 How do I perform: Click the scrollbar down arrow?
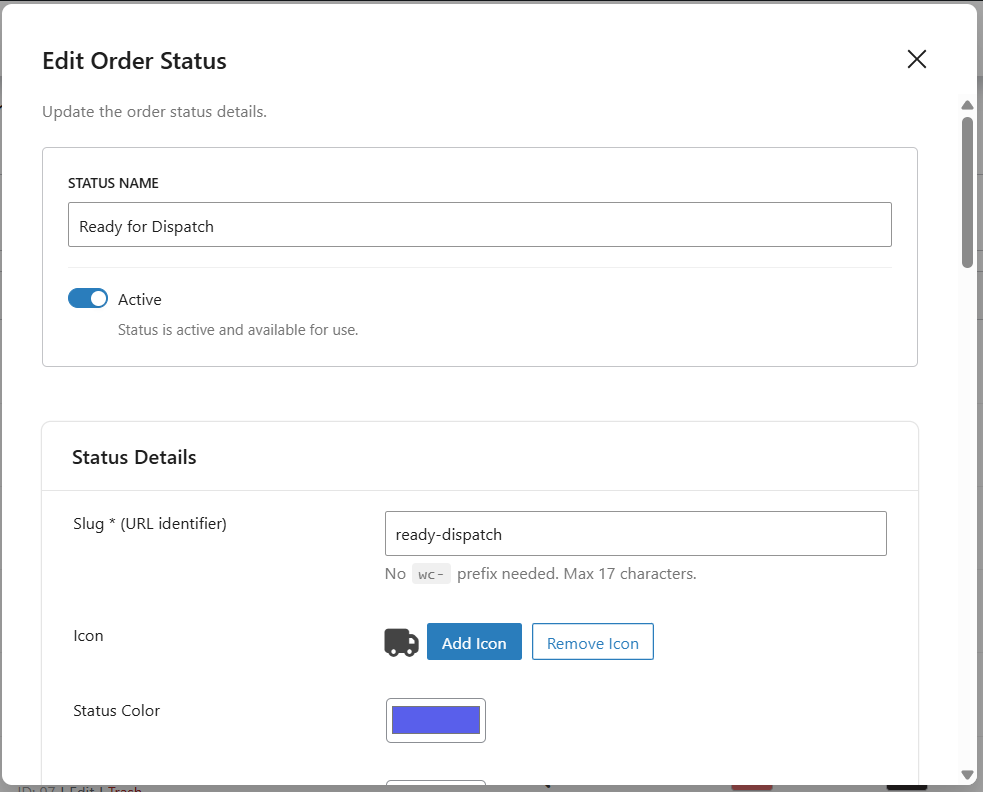pos(967,774)
